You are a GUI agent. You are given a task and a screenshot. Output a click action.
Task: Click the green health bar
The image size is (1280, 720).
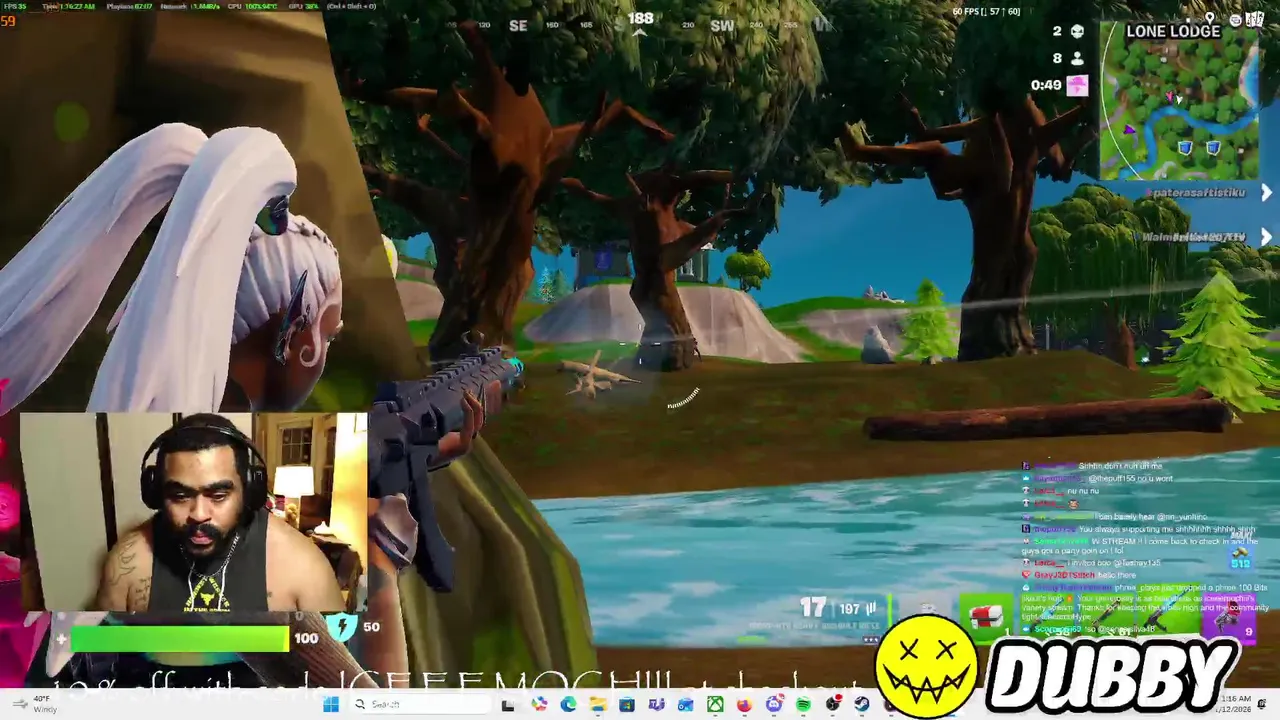[180, 638]
